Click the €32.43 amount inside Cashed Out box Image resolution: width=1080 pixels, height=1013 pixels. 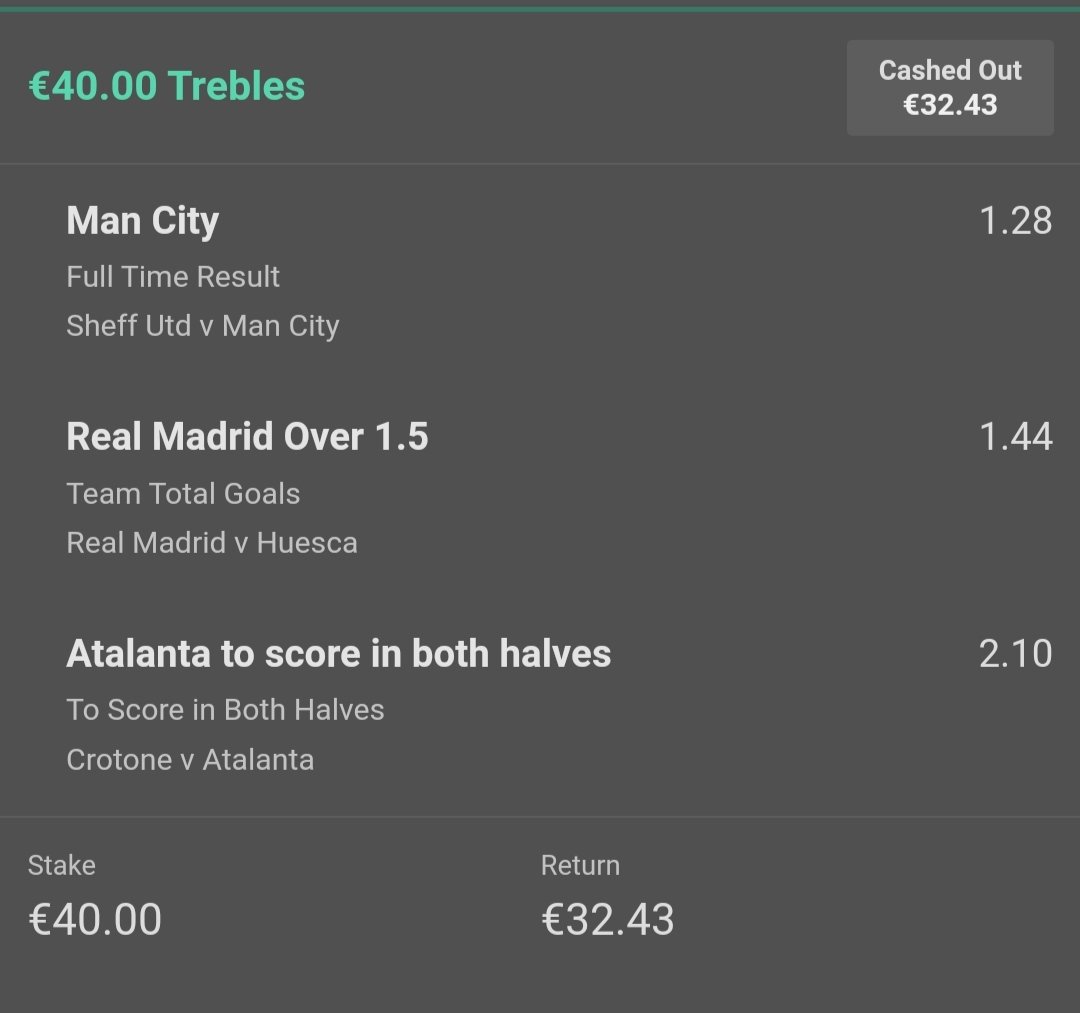[x=950, y=105]
